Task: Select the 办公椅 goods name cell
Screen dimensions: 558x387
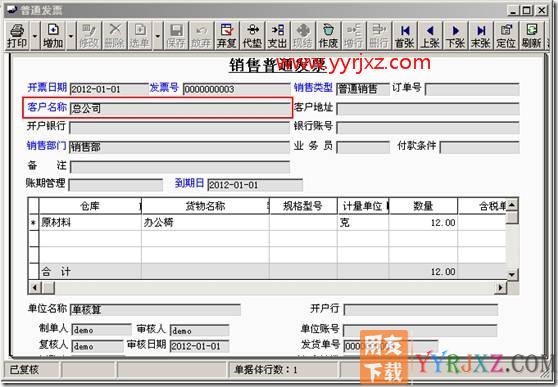Action: coord(205,223)
